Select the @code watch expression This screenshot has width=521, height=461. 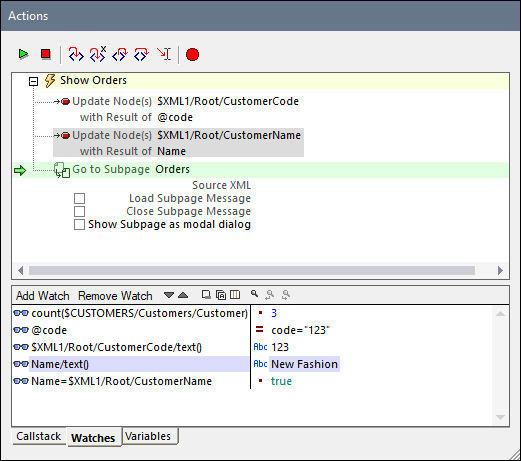click(x=49, y=330)
